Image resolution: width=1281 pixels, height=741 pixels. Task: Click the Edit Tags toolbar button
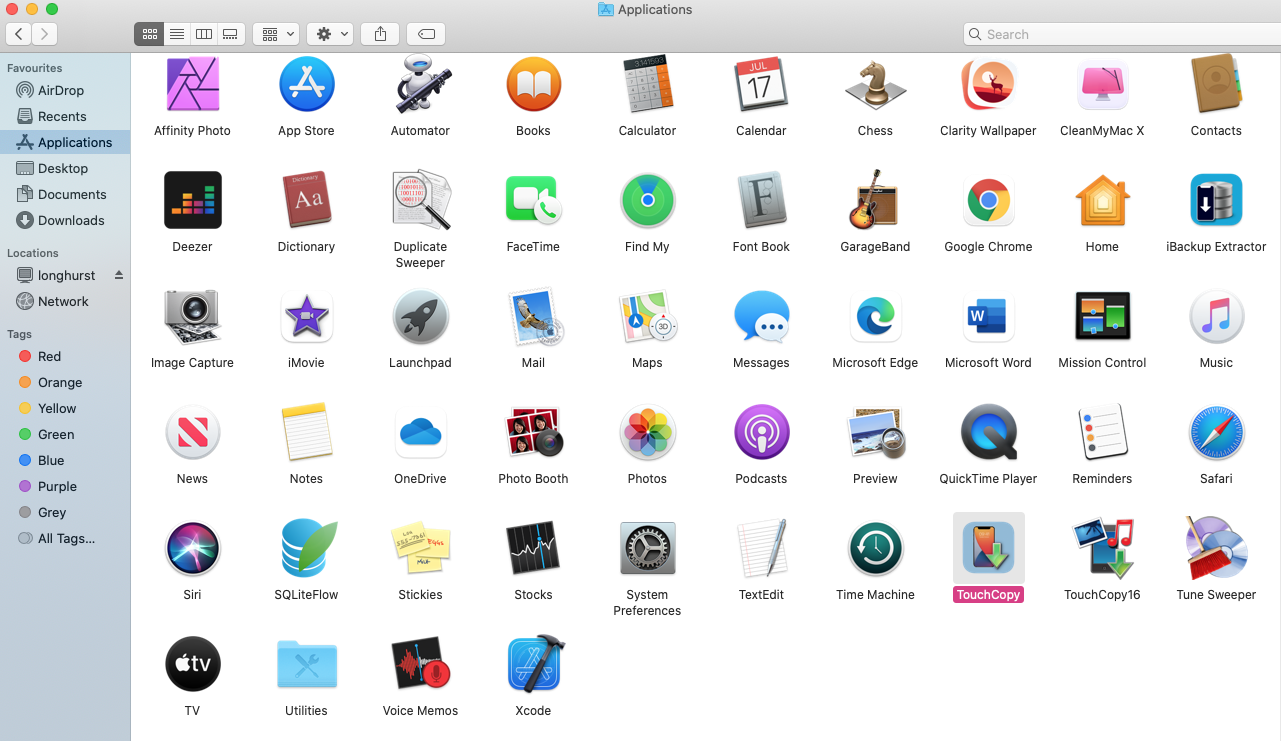click(x=426, y=34)
